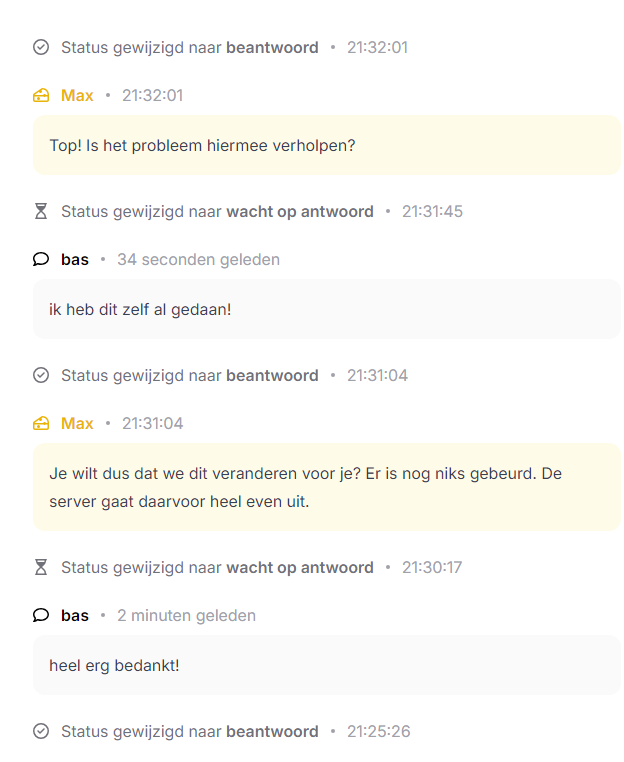Click Max's agent icon at 21:31:04
This screenshot has height=762, width=624.
[41, 423]
